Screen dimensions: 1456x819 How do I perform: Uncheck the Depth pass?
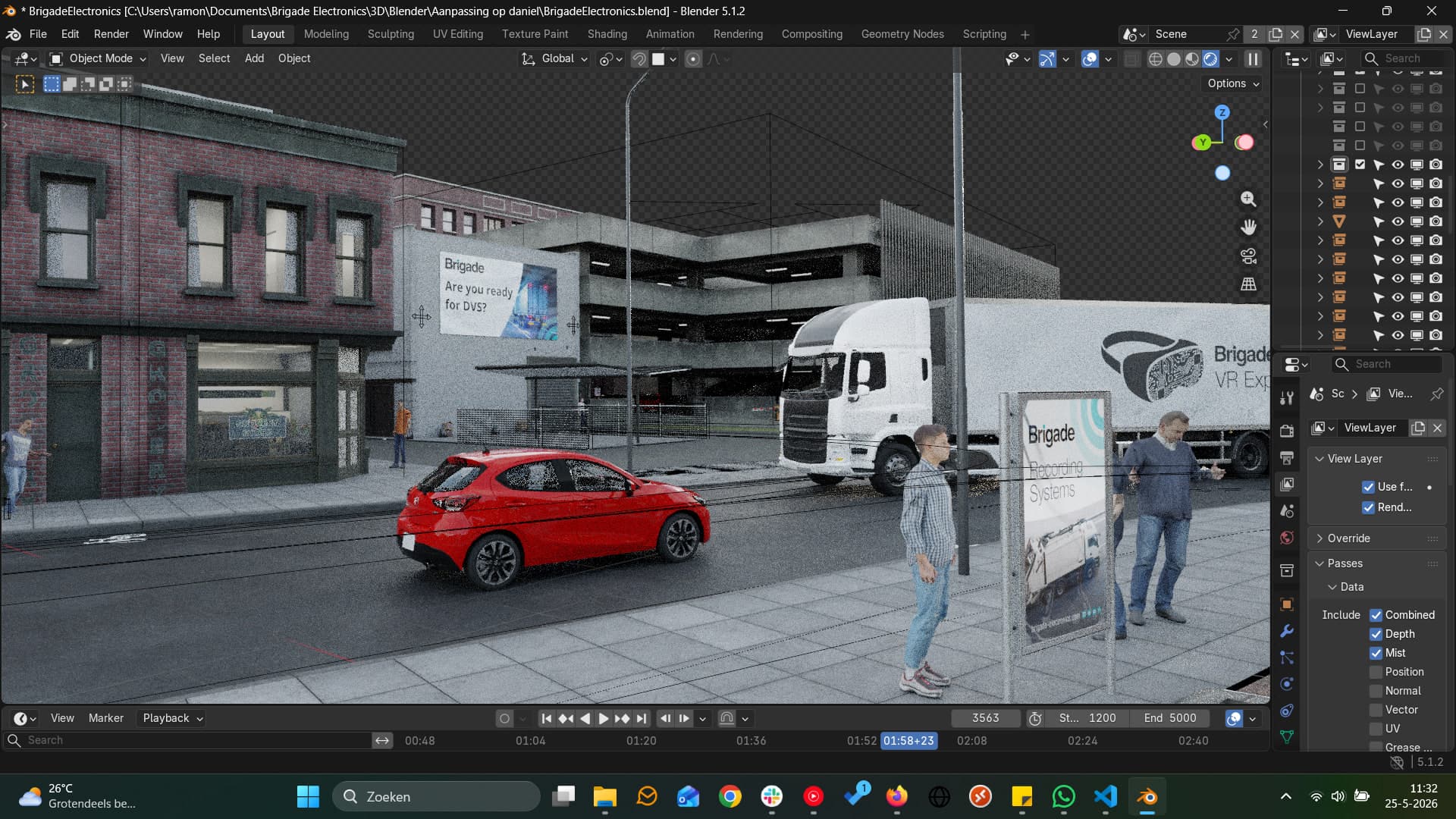1376,634
